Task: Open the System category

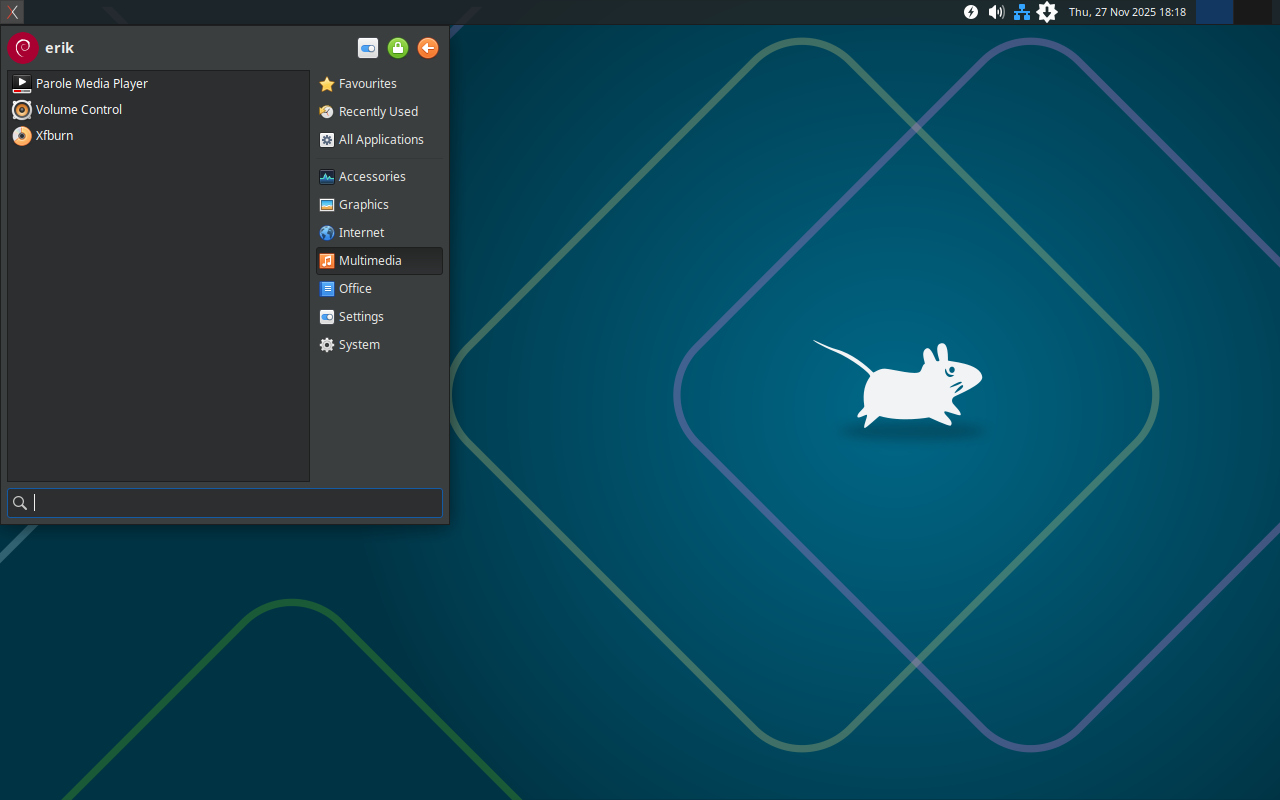Action: click(x=358, y=344)
